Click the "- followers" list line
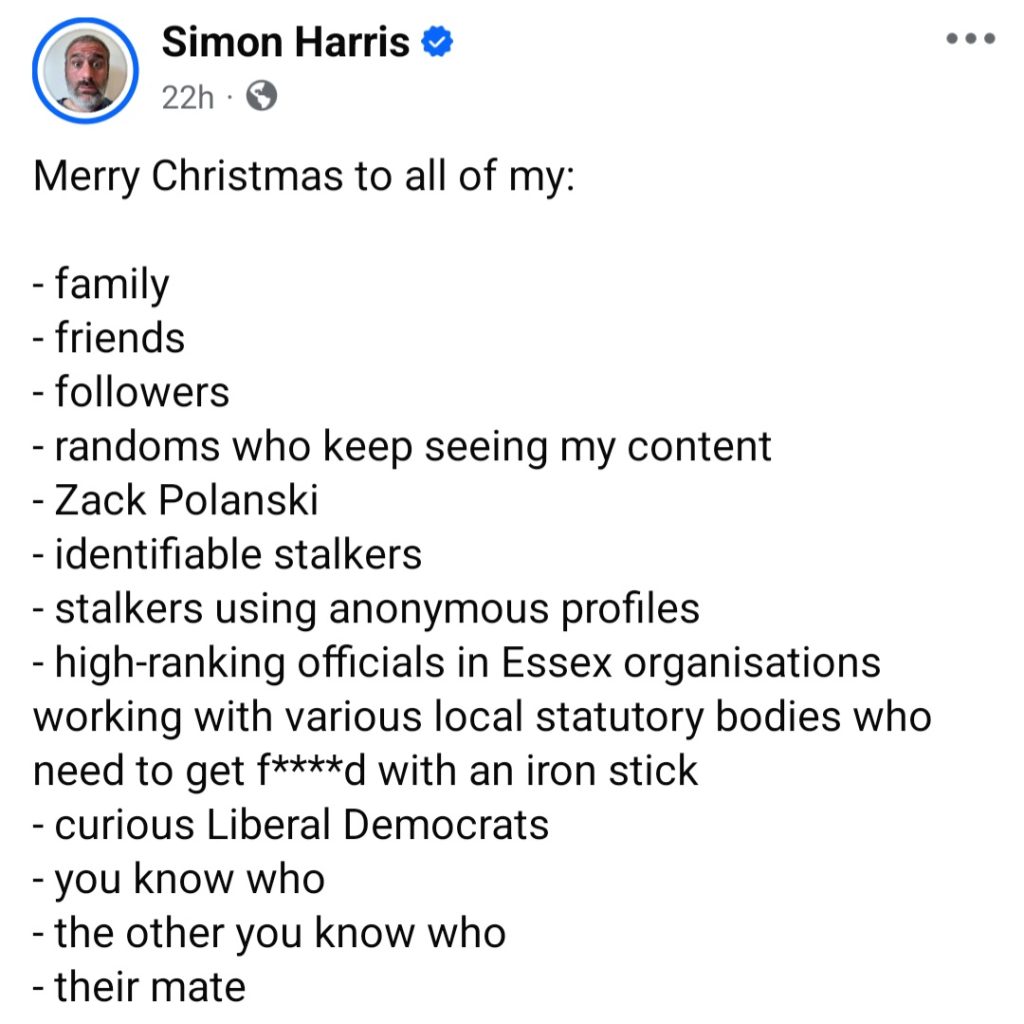 [x=131, y=392]
